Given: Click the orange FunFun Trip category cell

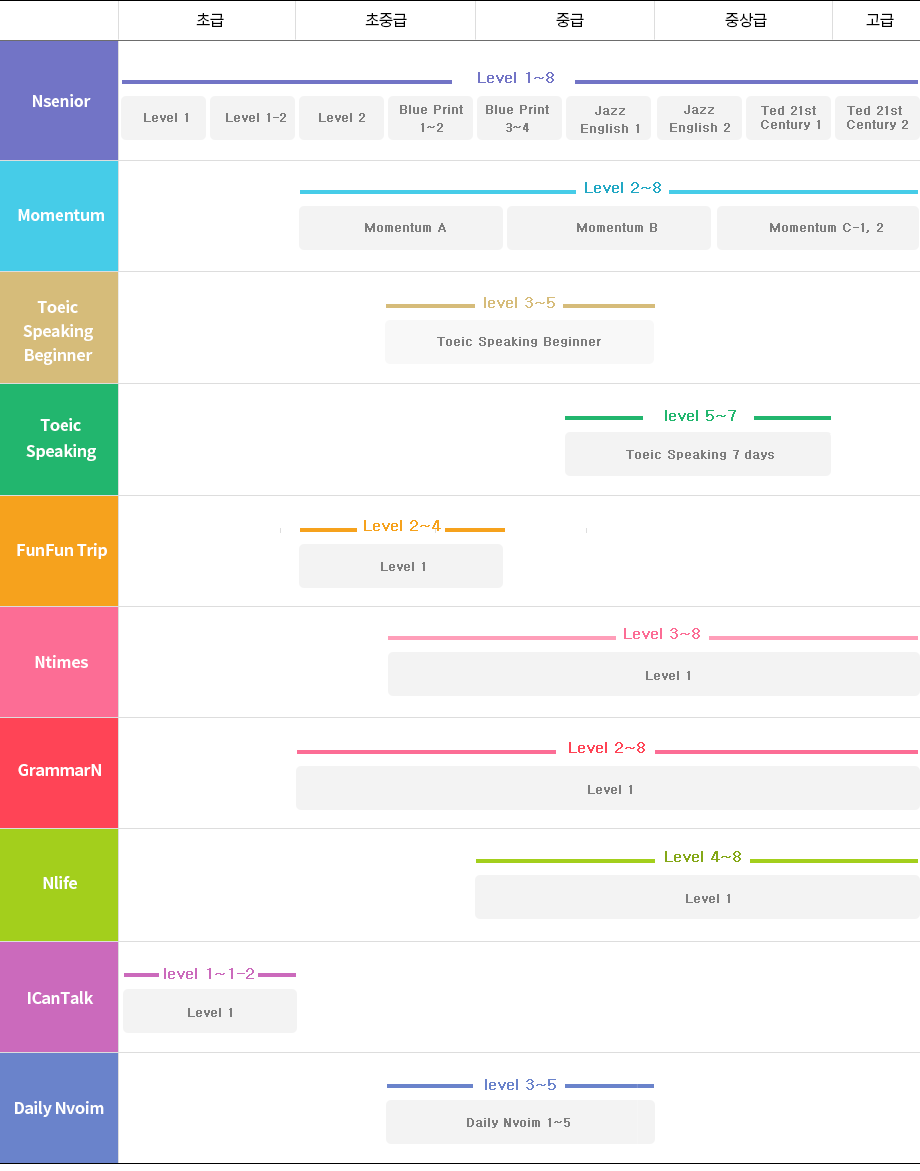Looking at the screenshot, I should [x=59, y=550].
